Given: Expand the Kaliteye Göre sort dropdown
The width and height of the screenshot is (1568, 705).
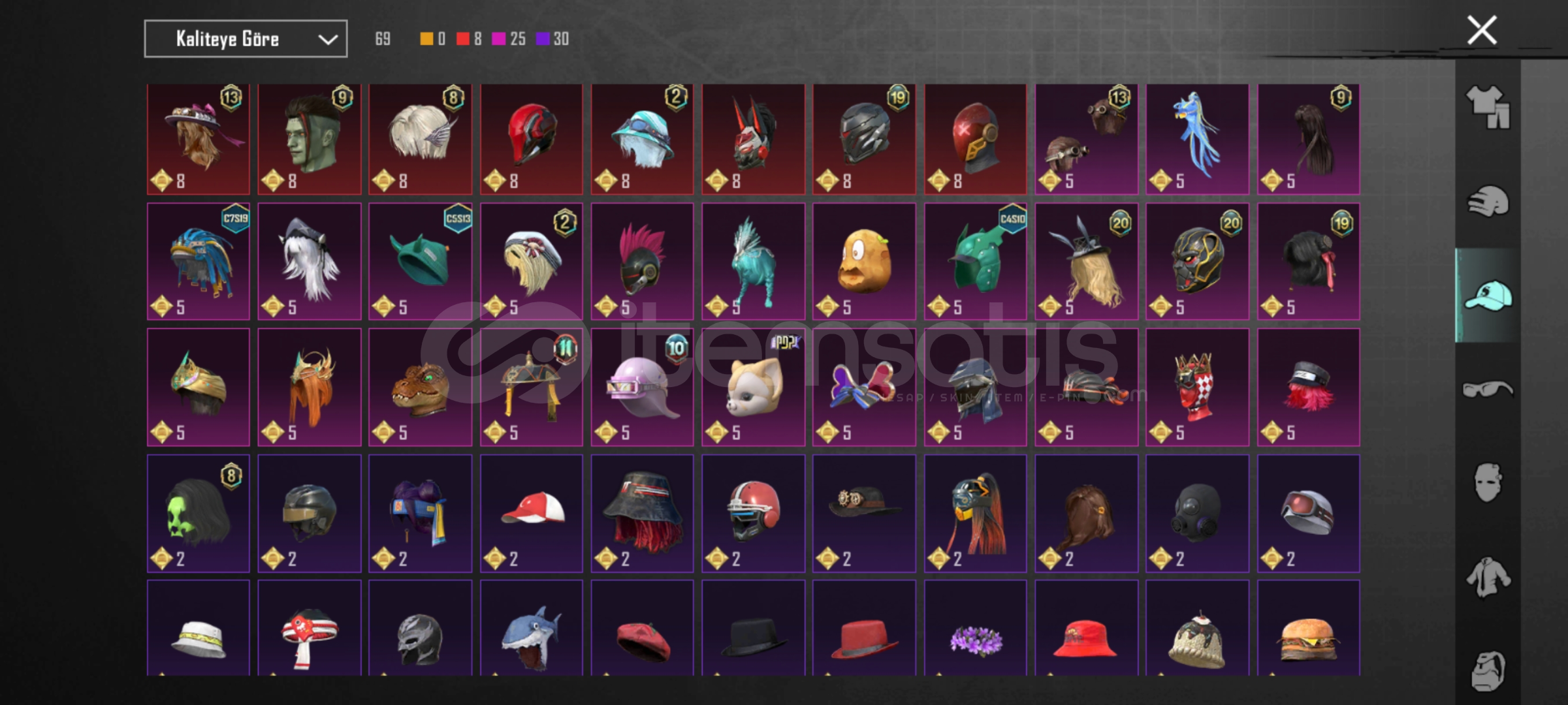Looking at the screenshot, I should tap(246, 39).
